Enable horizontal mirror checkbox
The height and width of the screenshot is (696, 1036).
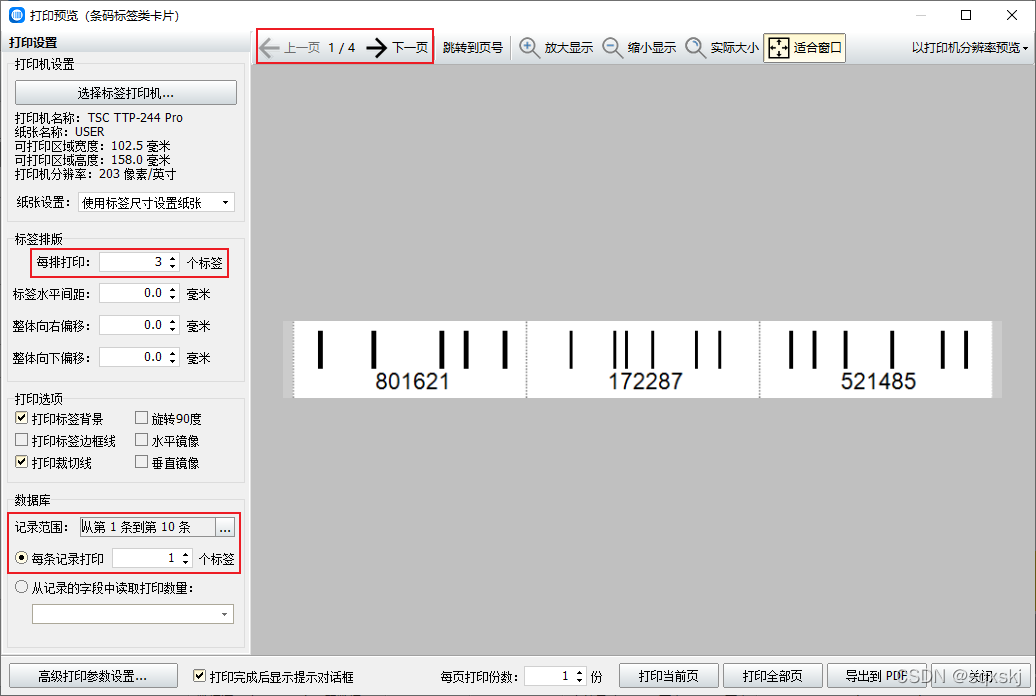(x=141, y=440)
